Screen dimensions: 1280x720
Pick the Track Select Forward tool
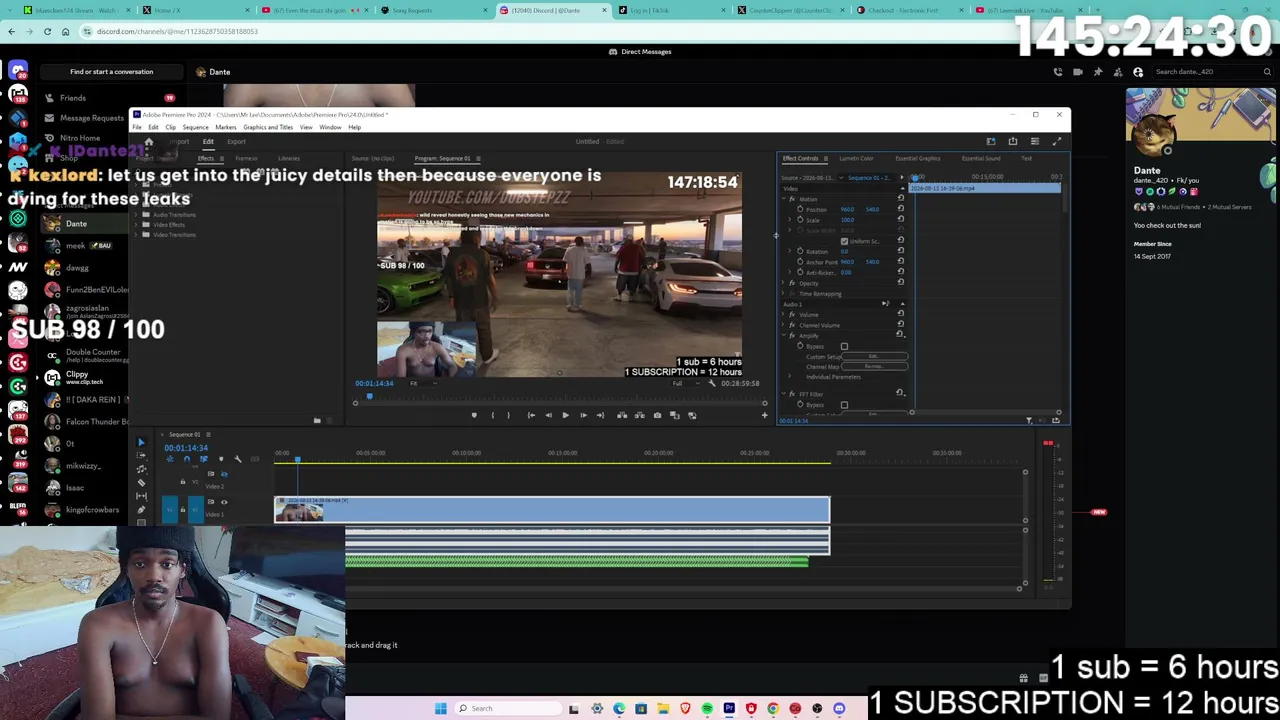point(141,456)
